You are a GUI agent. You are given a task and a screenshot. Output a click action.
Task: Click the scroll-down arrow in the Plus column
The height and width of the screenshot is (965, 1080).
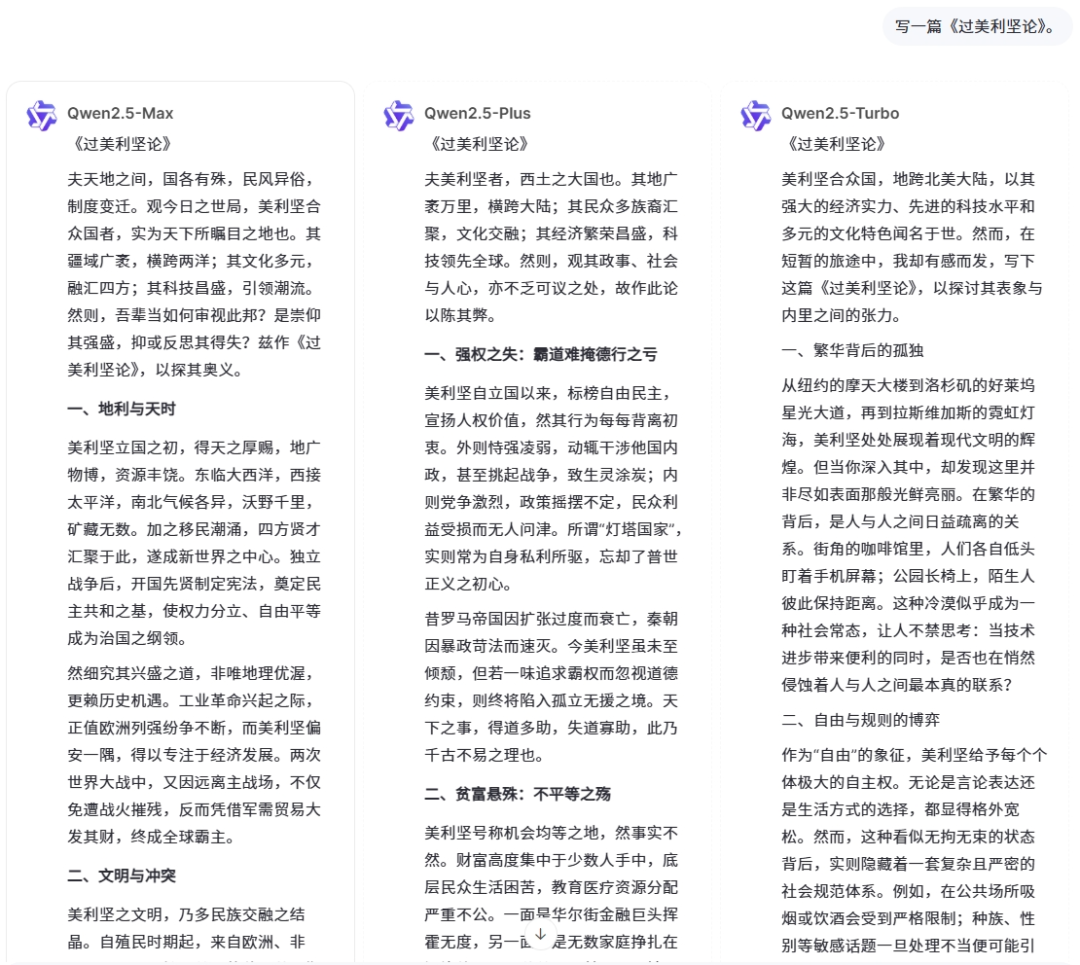pos(540,932)
